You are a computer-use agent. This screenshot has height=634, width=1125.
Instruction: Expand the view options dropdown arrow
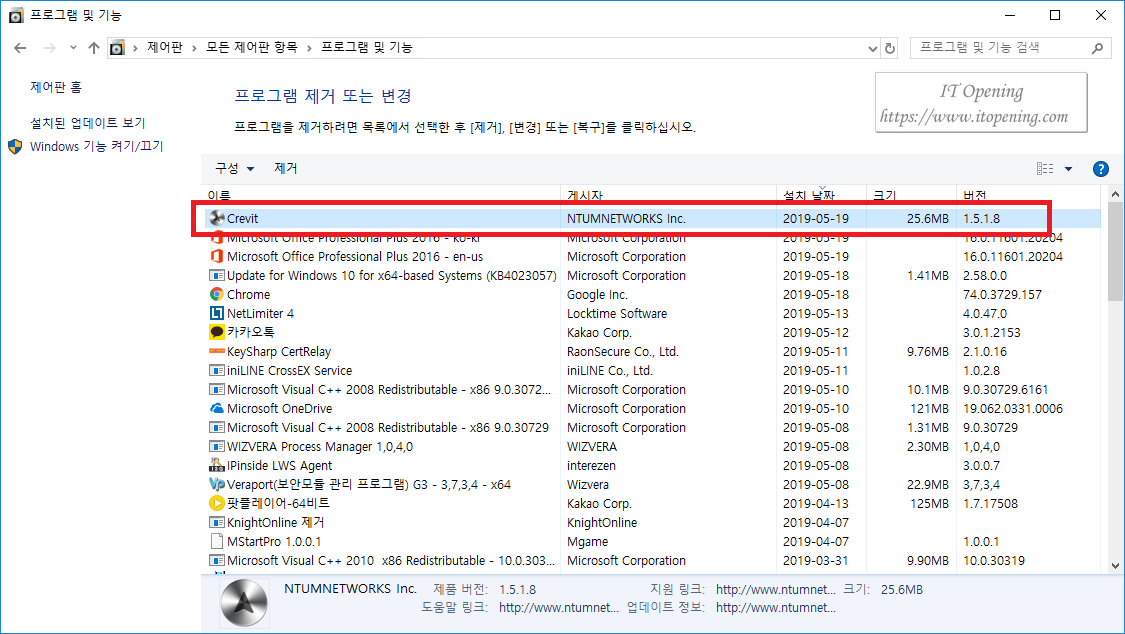pos(1068,169)
